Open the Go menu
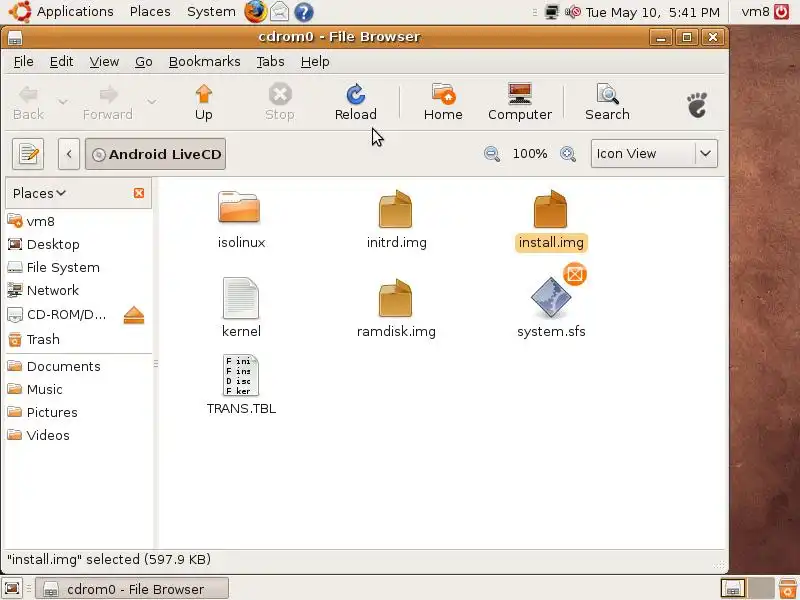The image size is (800, 600). pyautogui.click(x=143, y=62)
